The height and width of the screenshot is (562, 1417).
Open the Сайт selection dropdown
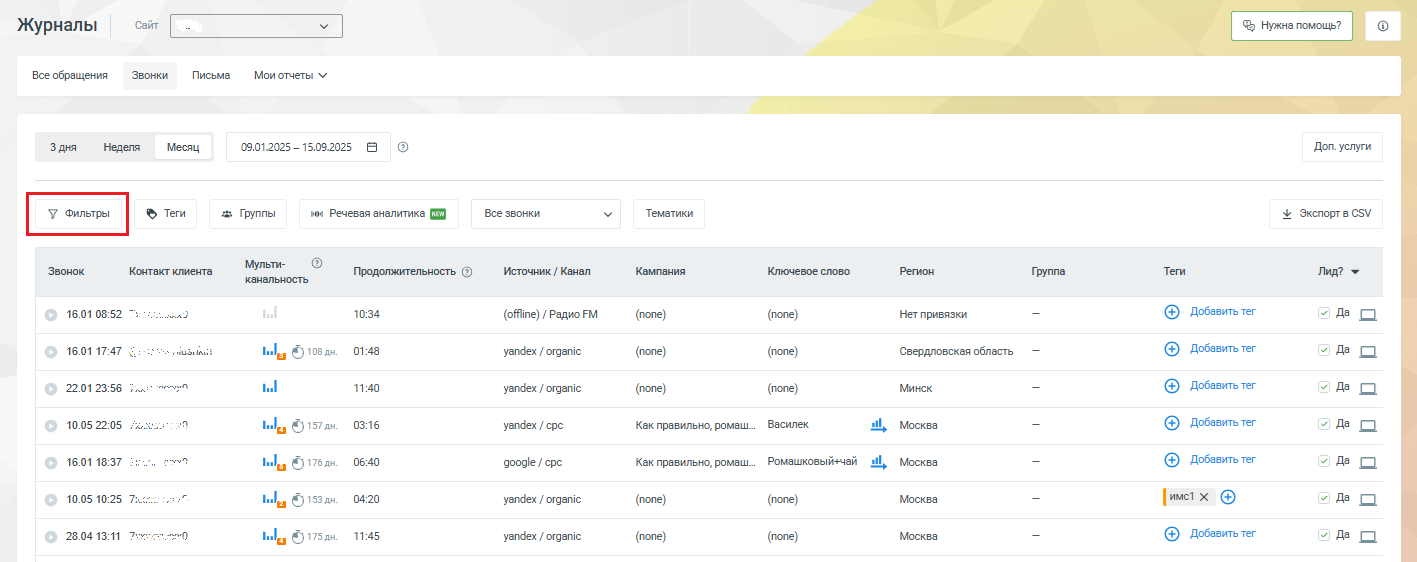(x=256, y=26)
